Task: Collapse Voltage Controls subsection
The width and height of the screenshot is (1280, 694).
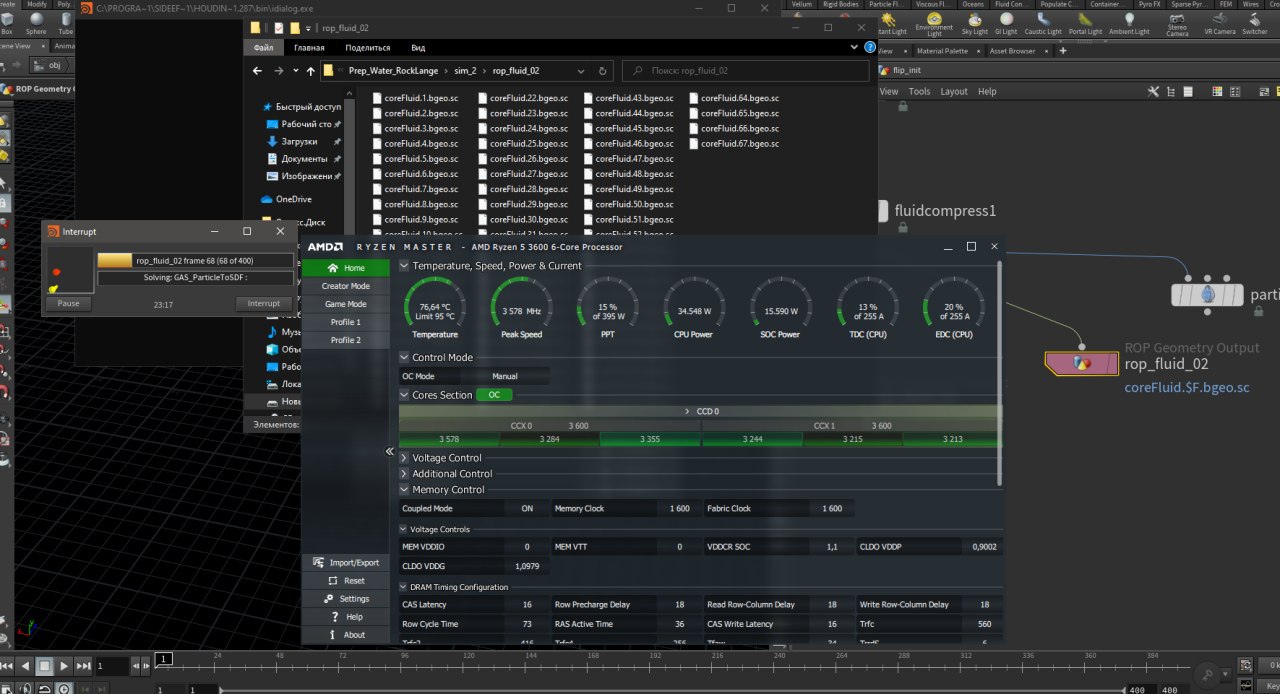Action: click(403, 529)
